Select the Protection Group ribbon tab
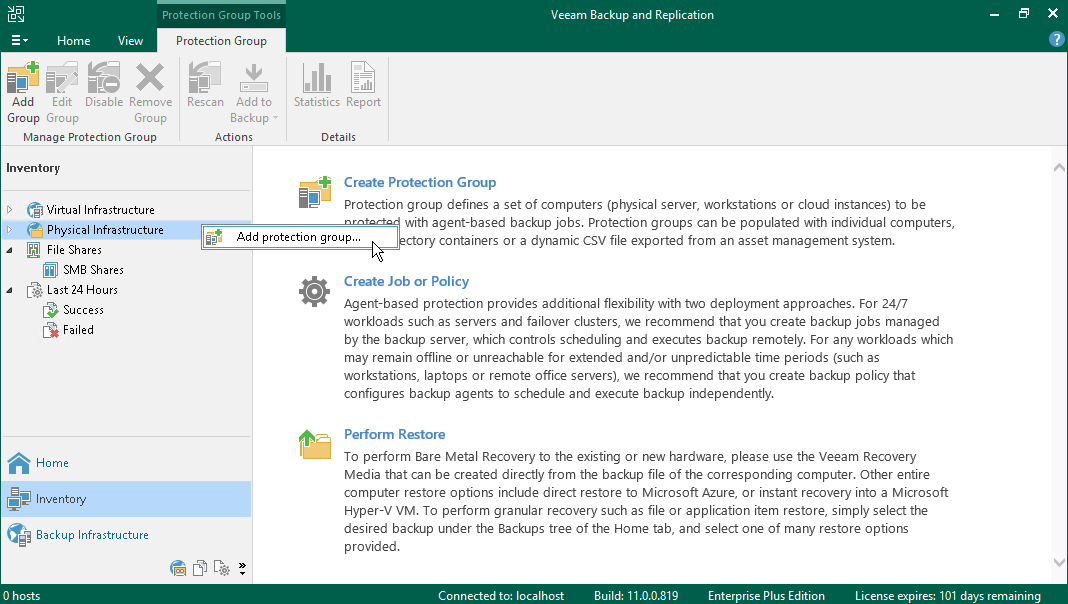The image size is (1068, 604). tap(221, 41)
